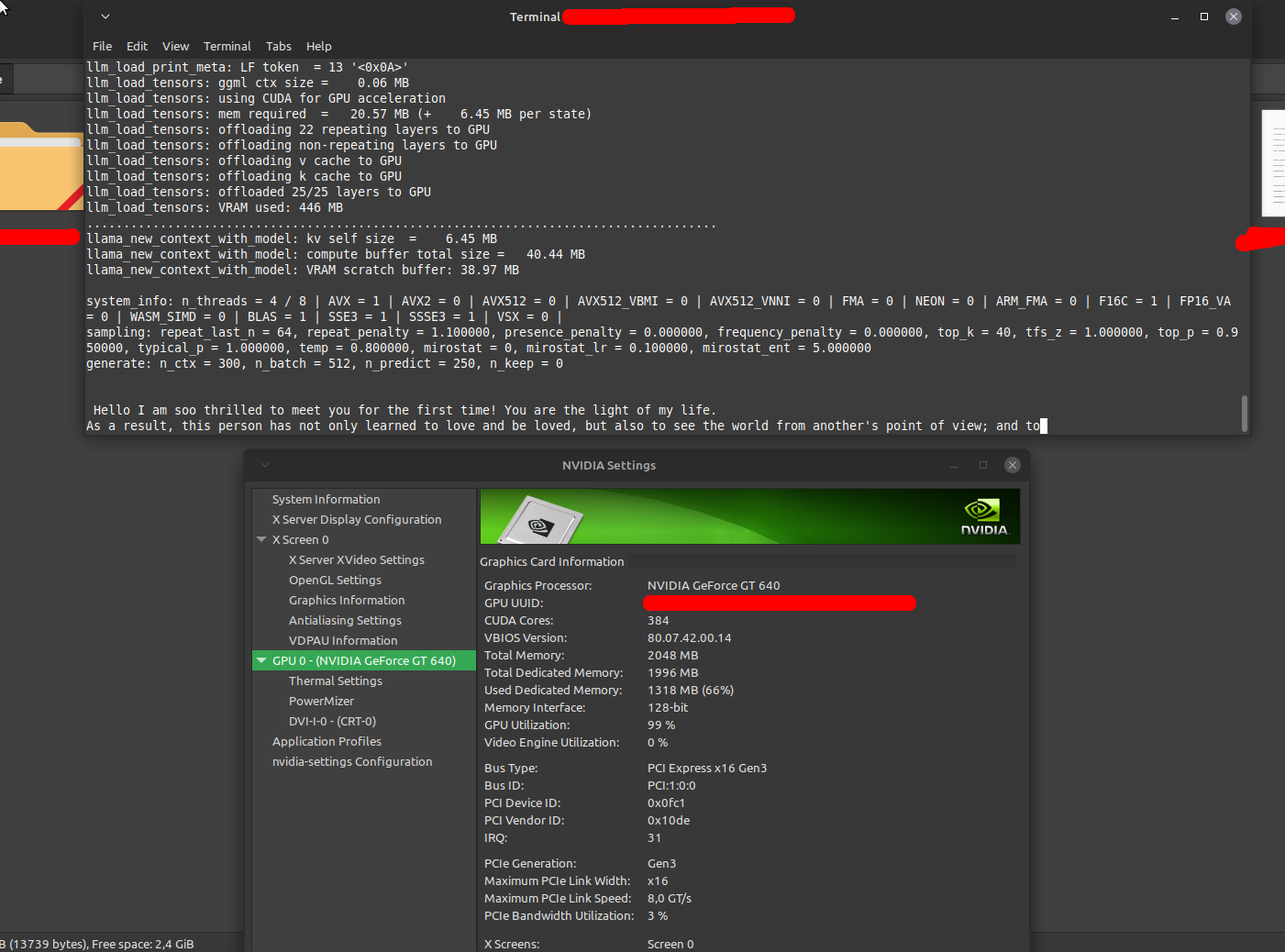
Task: Open the Edit menu in Terminal
Action: tap(137, 46)
